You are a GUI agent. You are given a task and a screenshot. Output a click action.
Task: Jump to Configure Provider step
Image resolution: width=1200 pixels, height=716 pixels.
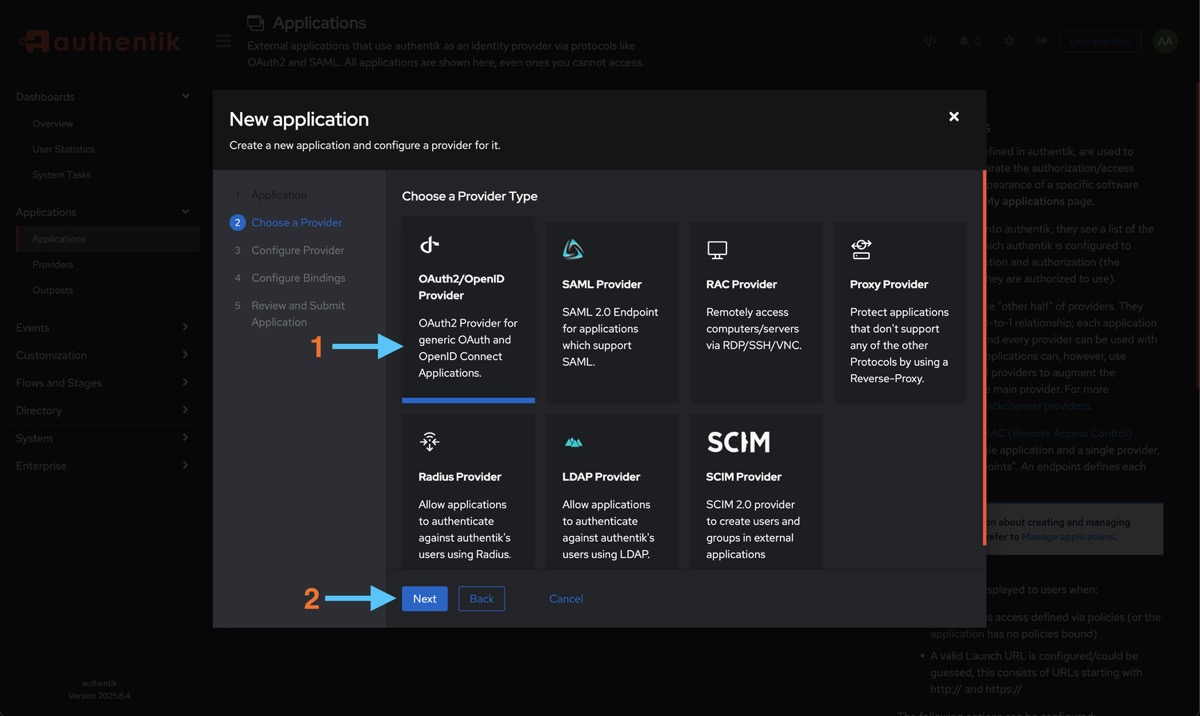(297, 250)
